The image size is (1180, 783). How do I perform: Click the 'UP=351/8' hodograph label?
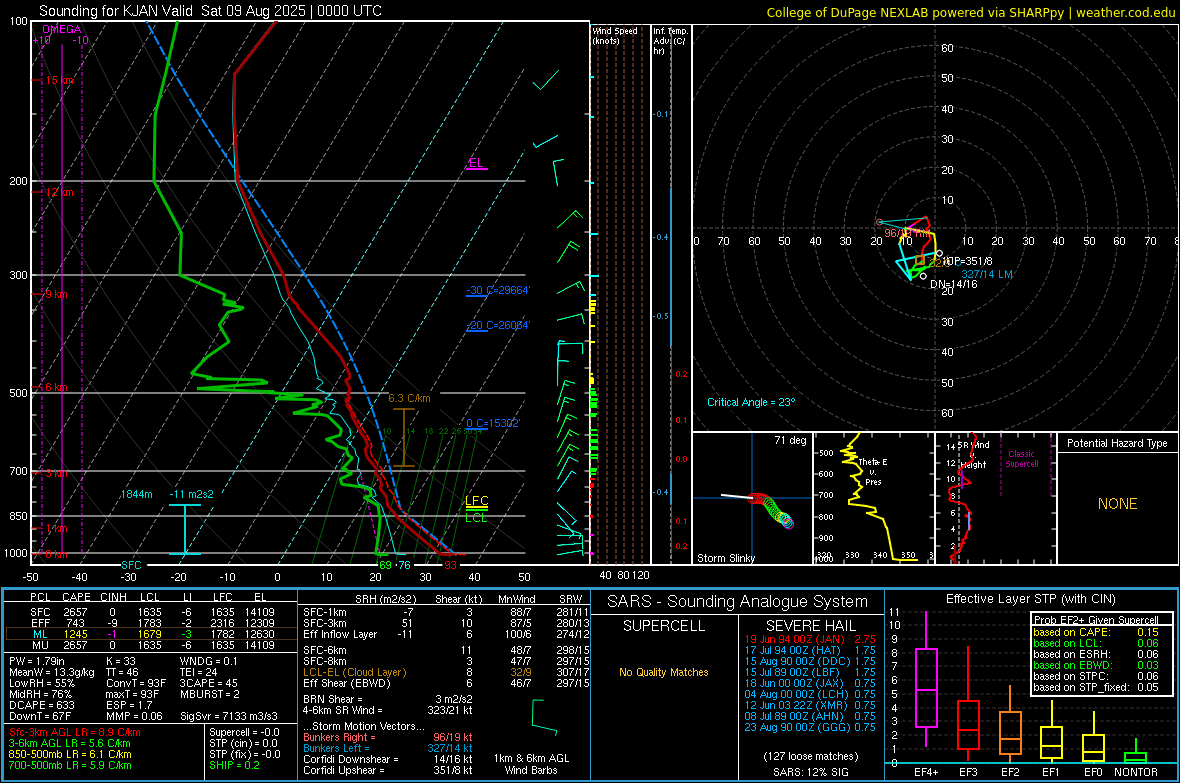969,261
